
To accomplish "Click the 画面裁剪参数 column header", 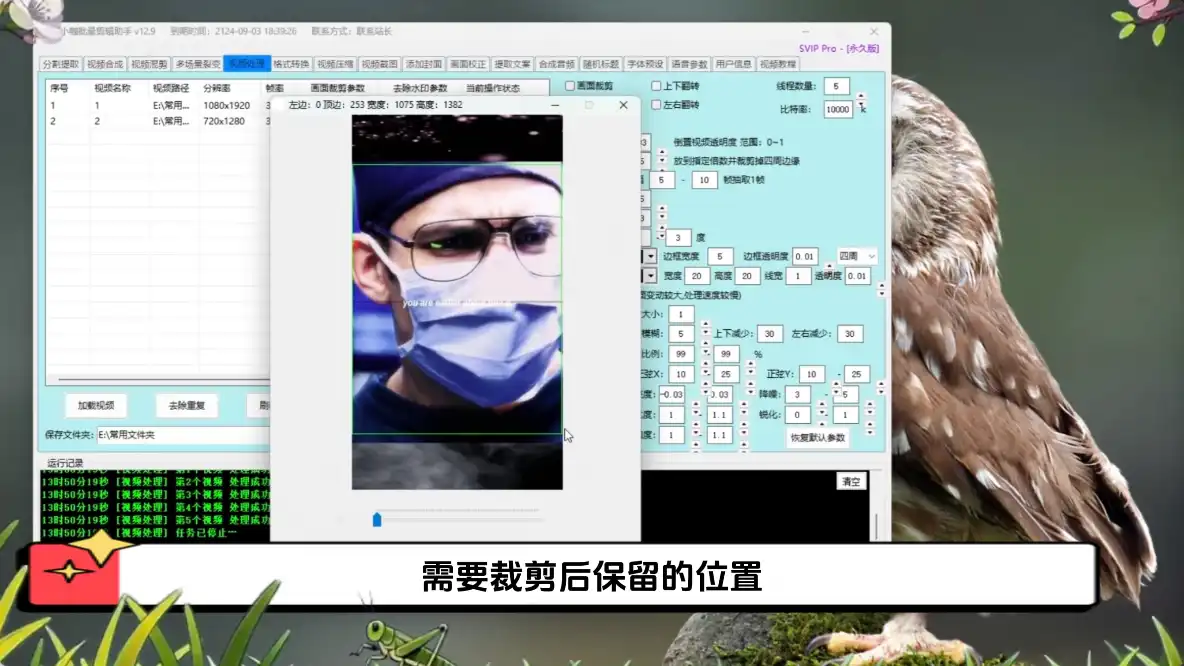I will [x=338, y=88].
